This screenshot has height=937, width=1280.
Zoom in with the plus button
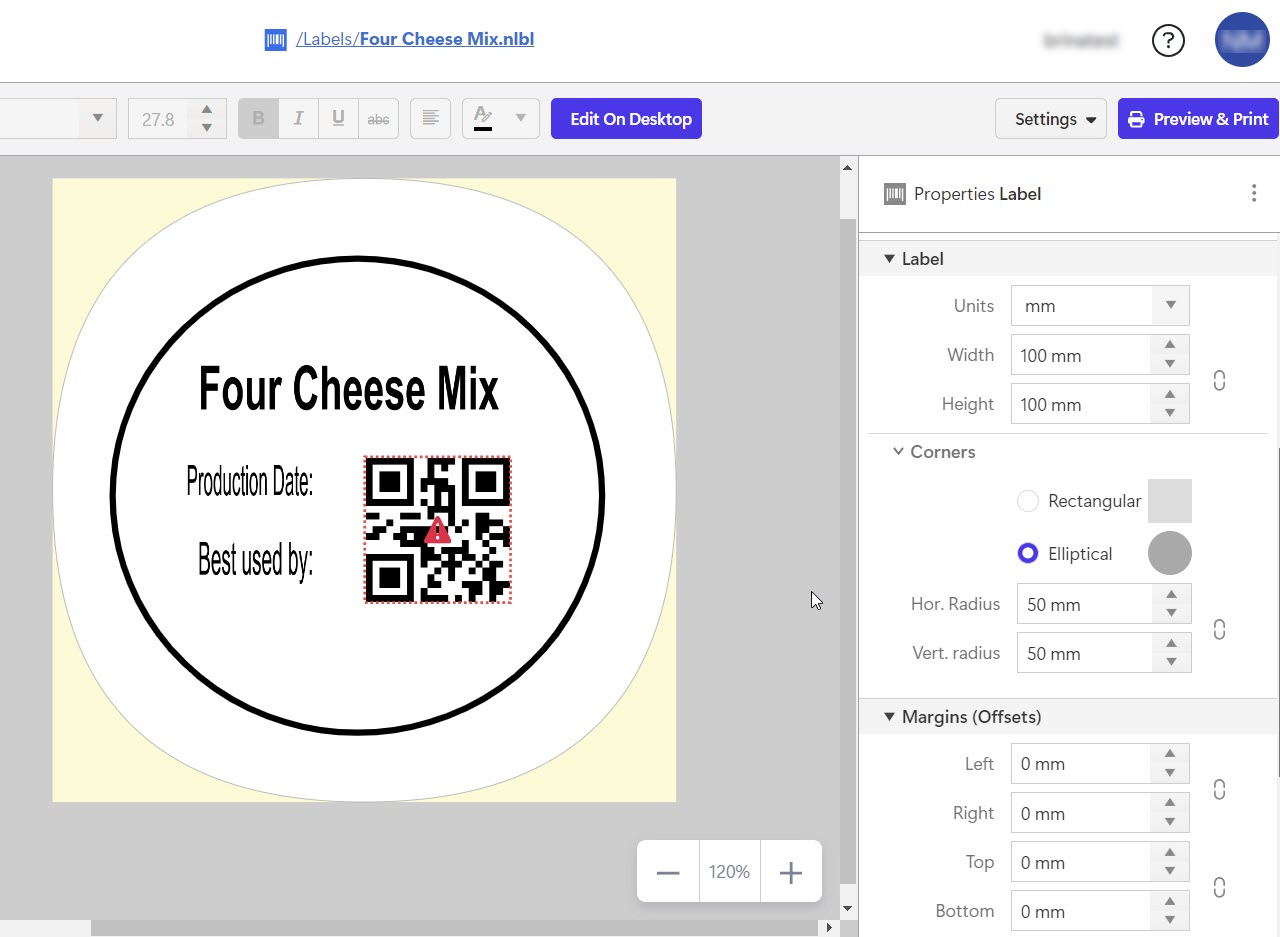click(x=791, y=872)
